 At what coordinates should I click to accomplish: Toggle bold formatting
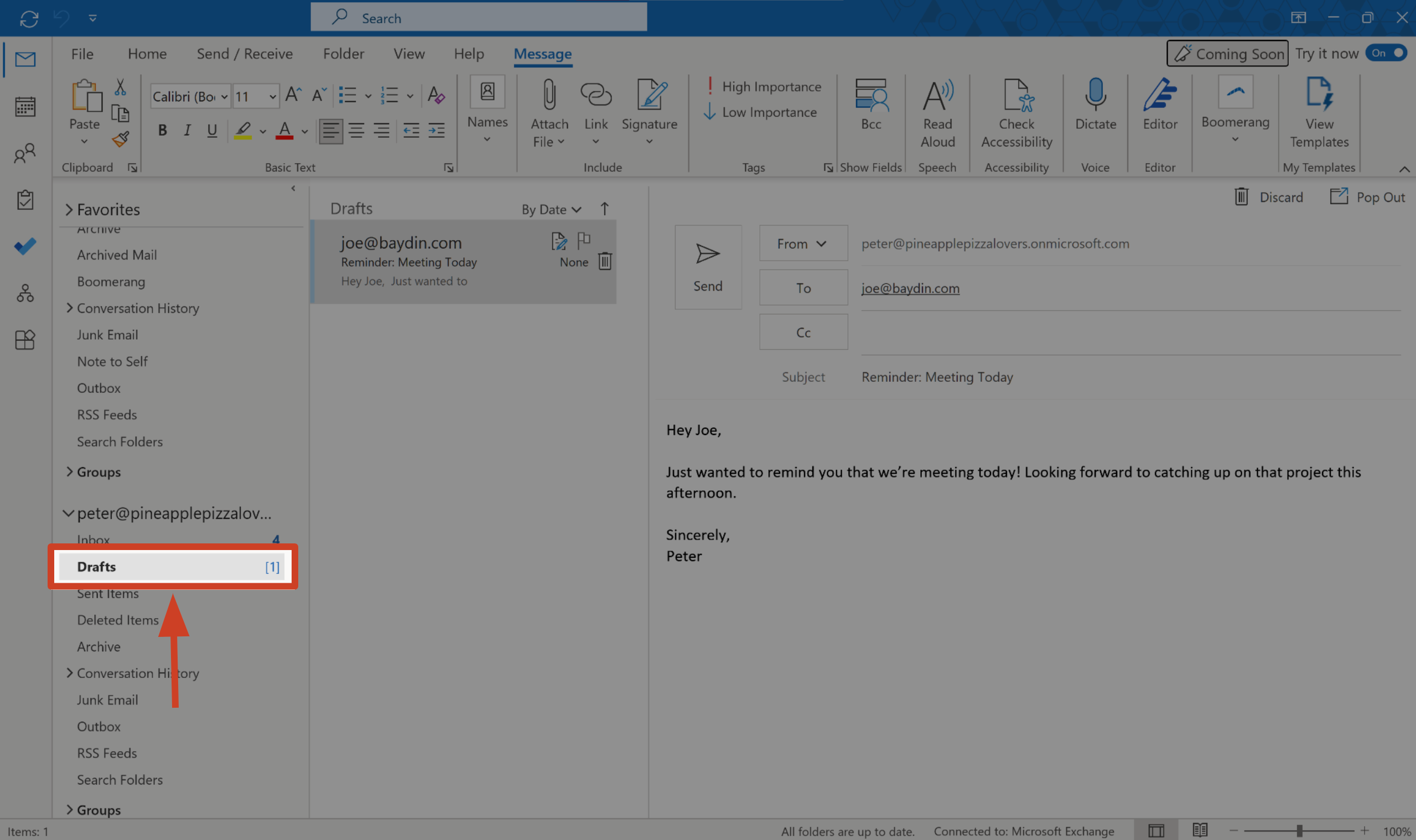click(x=163, y=131)
